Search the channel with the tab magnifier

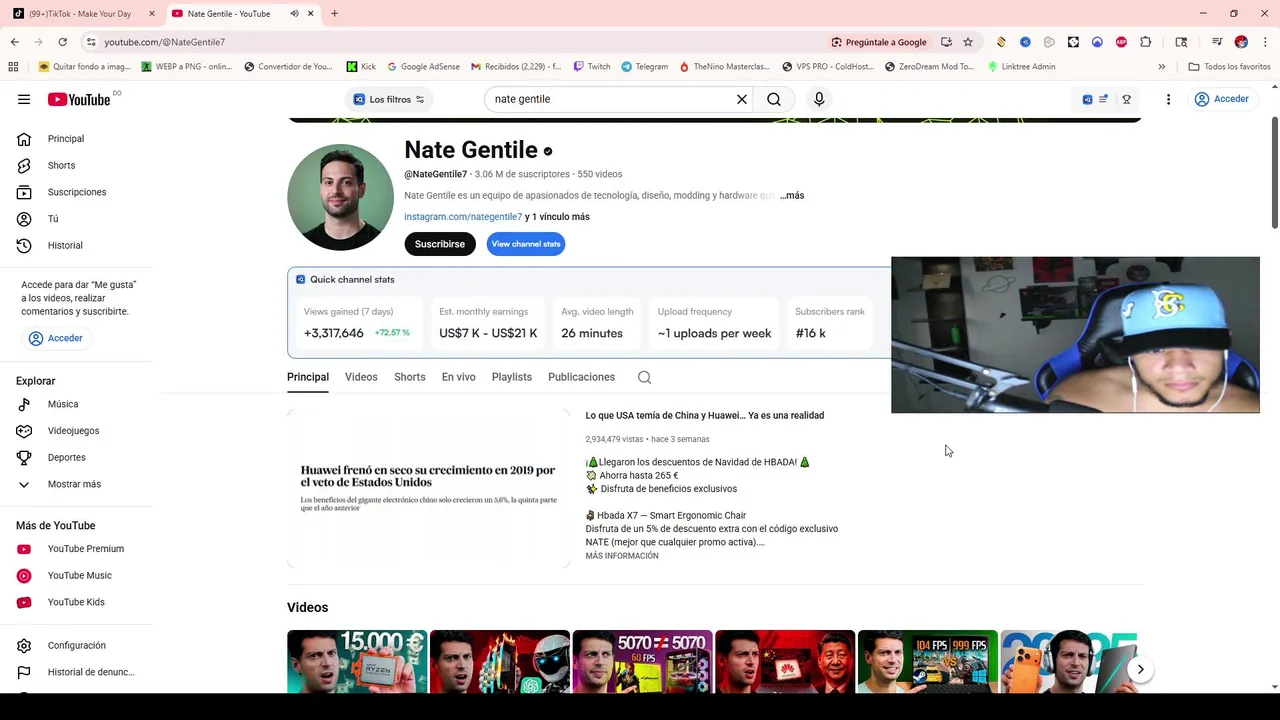pos(645,377)
